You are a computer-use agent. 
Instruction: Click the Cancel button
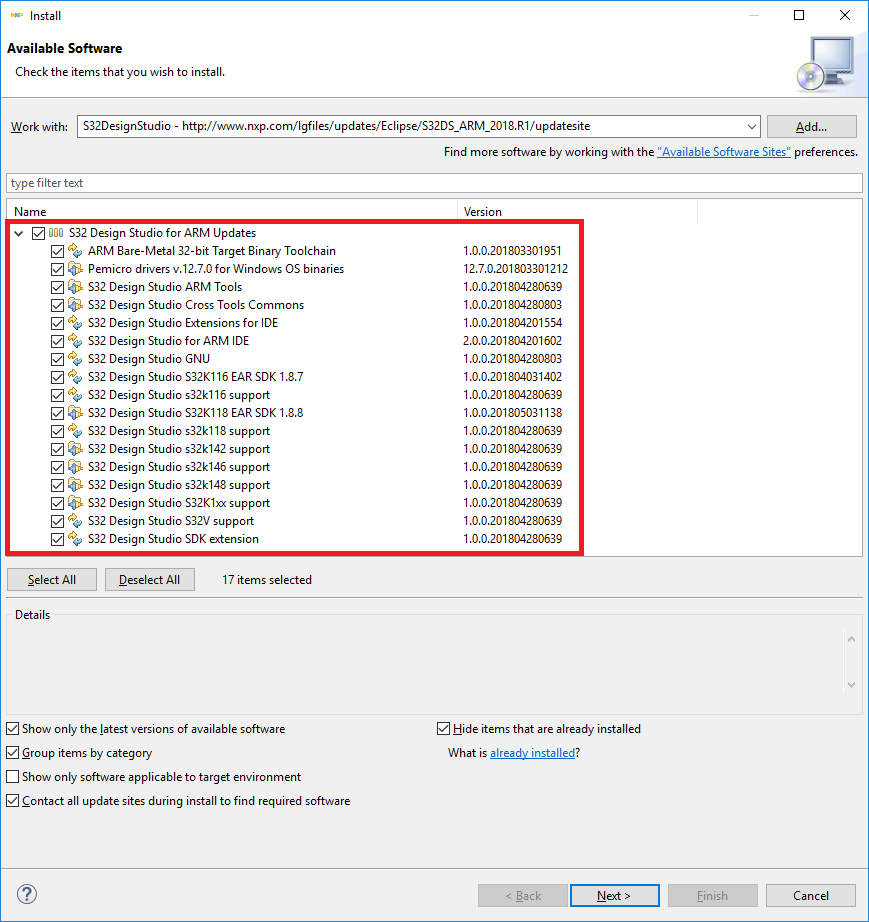[x=811, y=896]
